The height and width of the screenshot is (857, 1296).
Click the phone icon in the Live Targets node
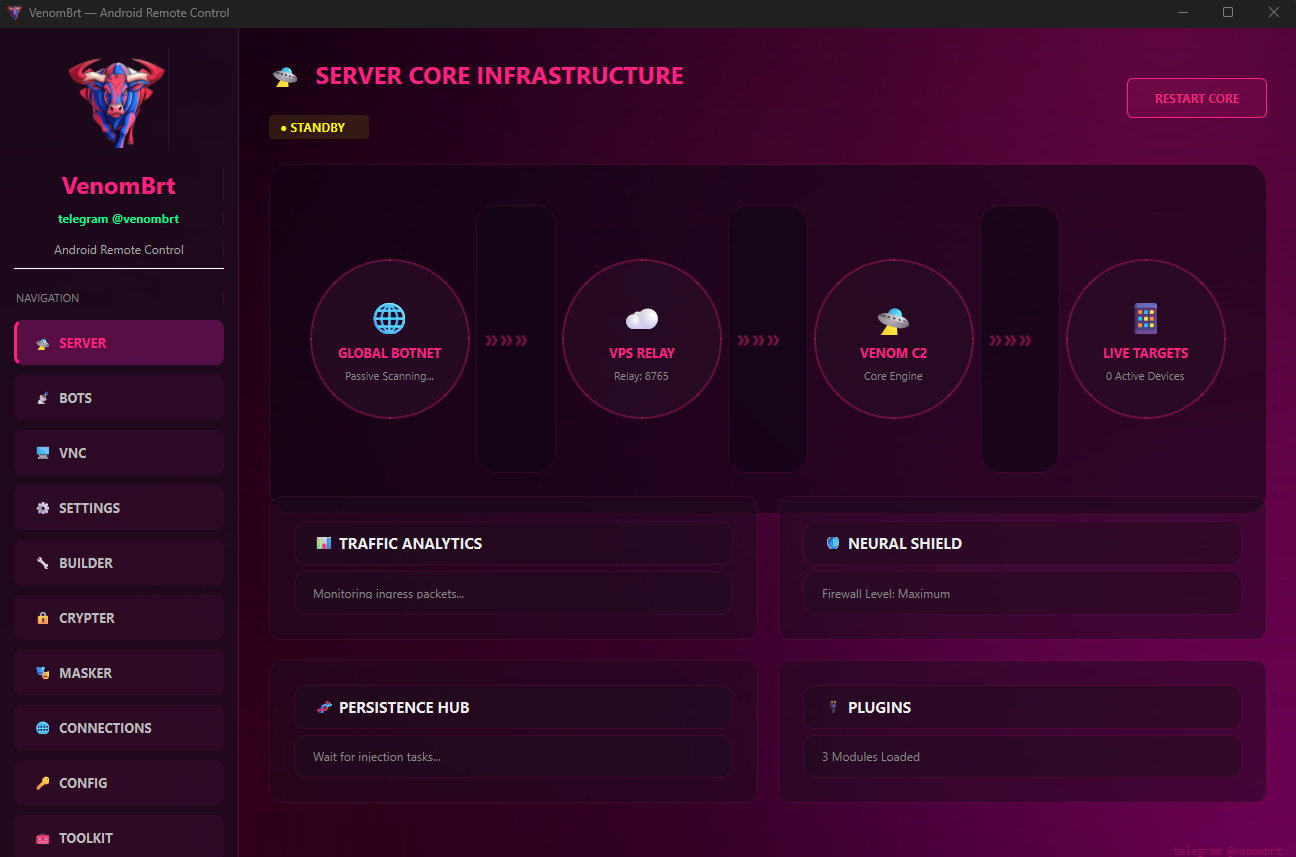point(1145,319)
